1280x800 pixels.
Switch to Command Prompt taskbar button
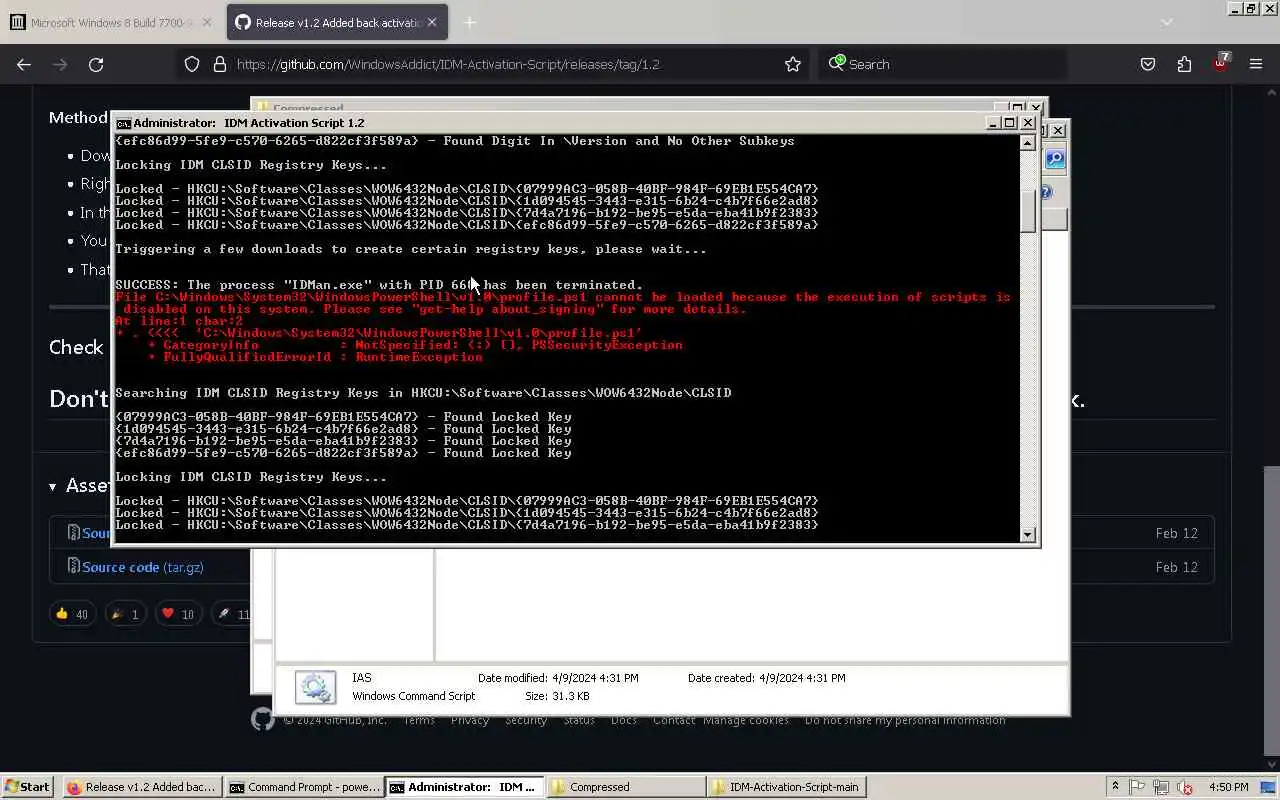click(x=304, y=787)
